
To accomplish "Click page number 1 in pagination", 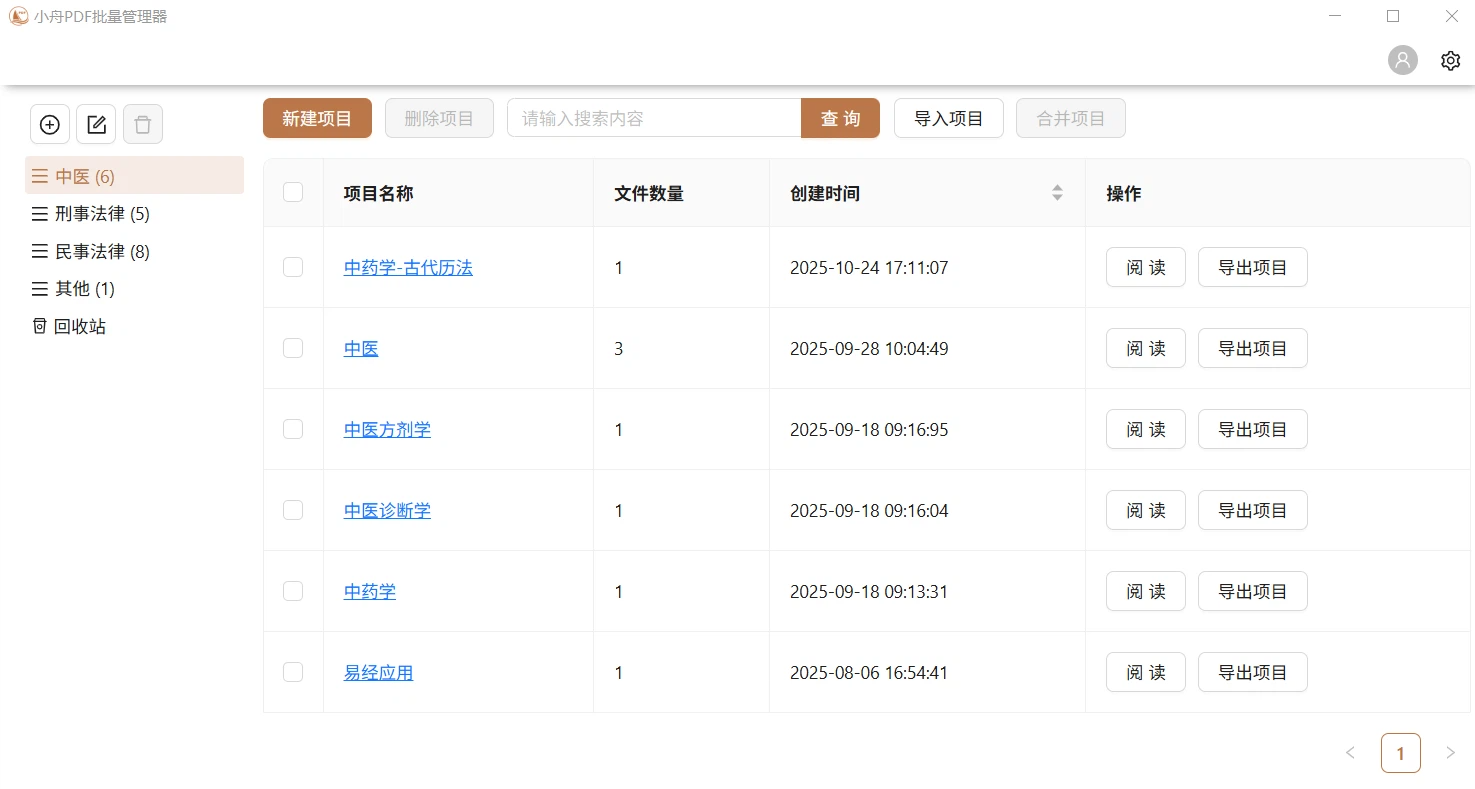I will 1400,753.
